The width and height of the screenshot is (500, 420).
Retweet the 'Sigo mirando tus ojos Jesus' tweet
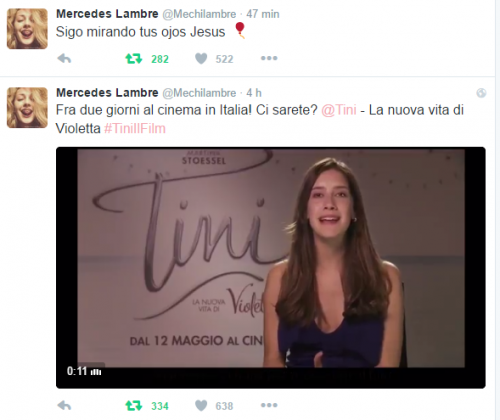point(134,59)
